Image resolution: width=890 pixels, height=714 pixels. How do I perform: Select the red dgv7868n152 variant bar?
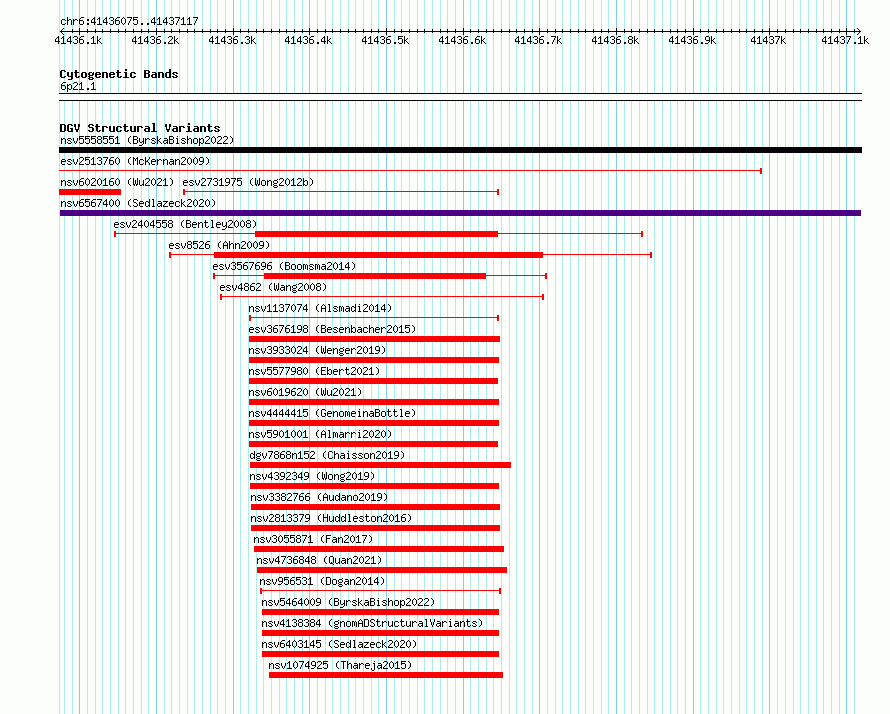380,465
